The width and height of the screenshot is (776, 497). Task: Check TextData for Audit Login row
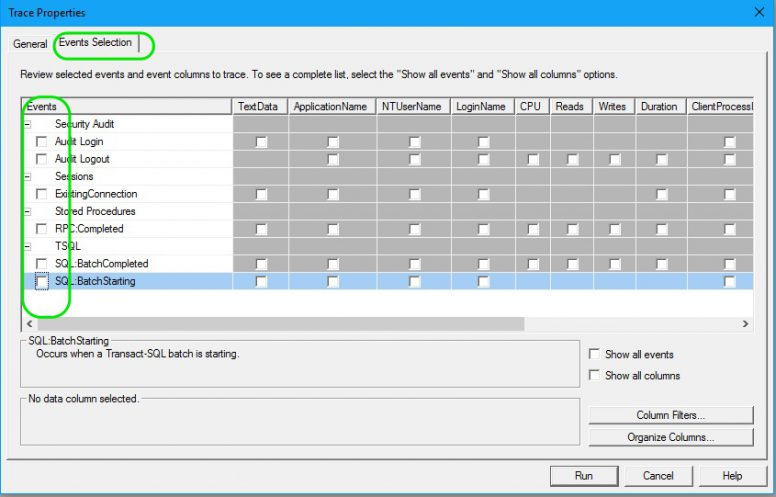[261, 142]
